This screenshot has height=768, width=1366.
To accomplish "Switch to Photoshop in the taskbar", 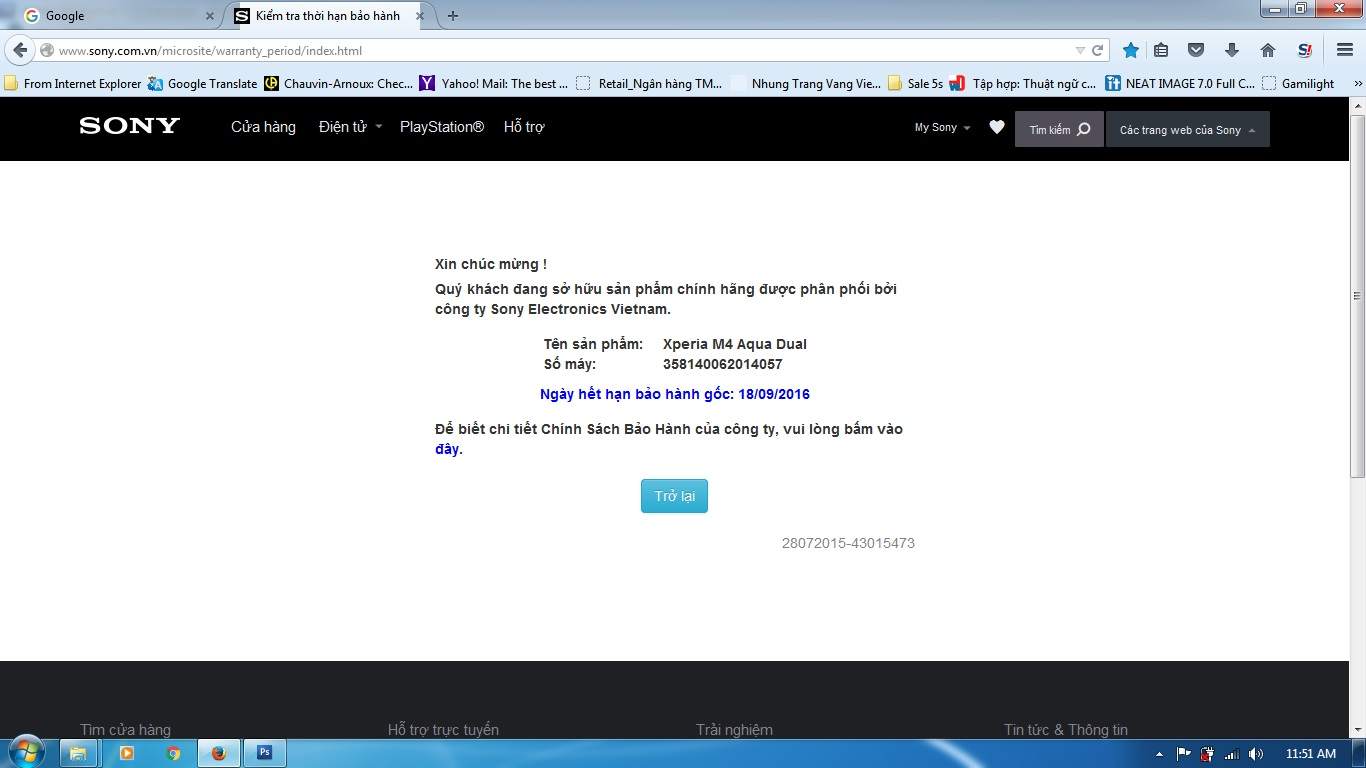I will tap(265, 753).
